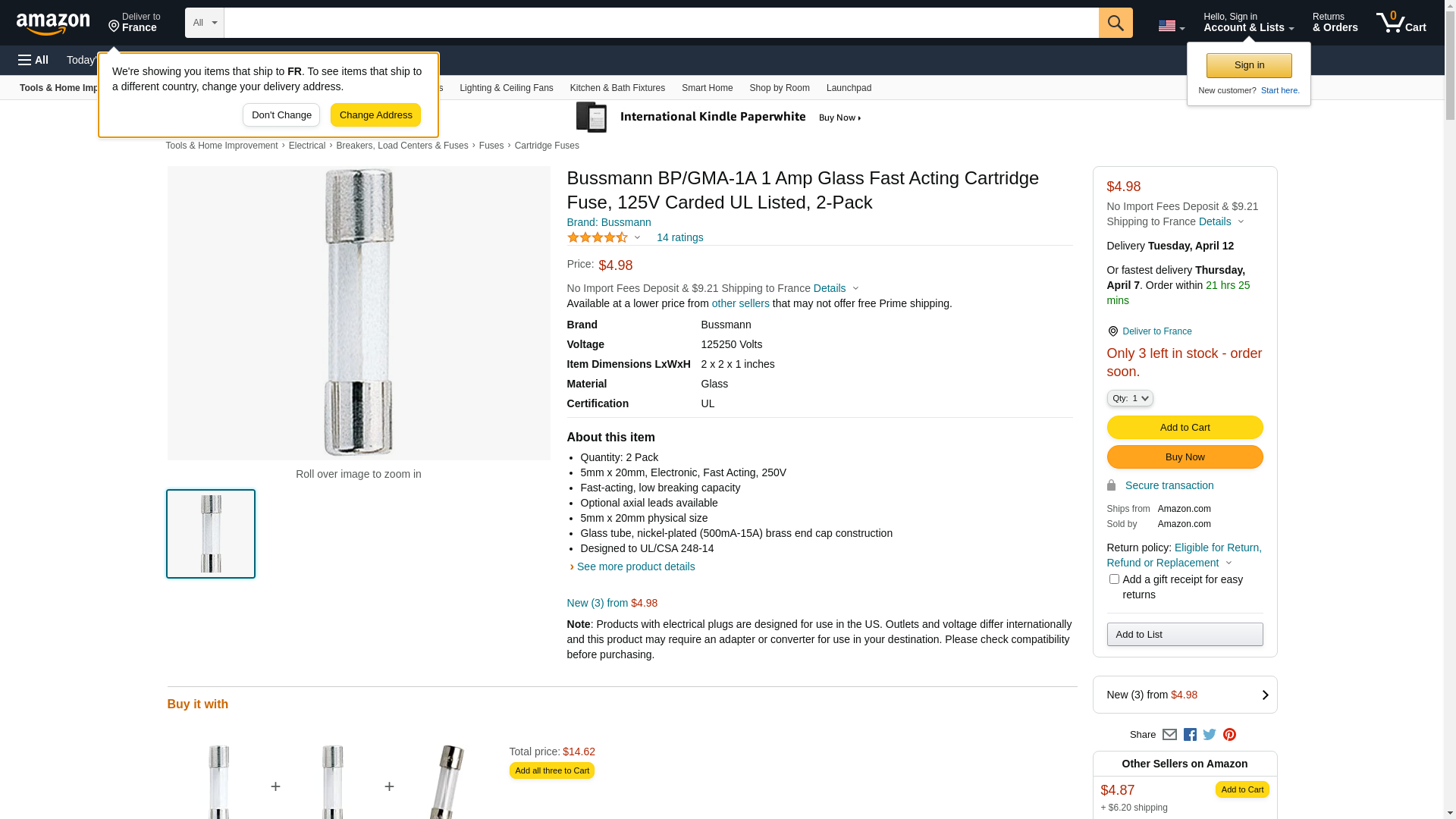The height and width of the screenshot is (819, 1456).
Task: Open the All search category dropdown
Action: (204, 23)
